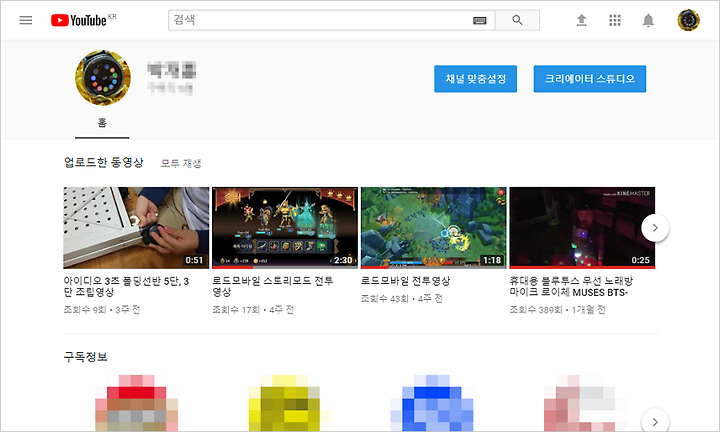Open the notifications bell
Image resolution: width=720 pixels, height=432 pixels.
coord(648,20)
